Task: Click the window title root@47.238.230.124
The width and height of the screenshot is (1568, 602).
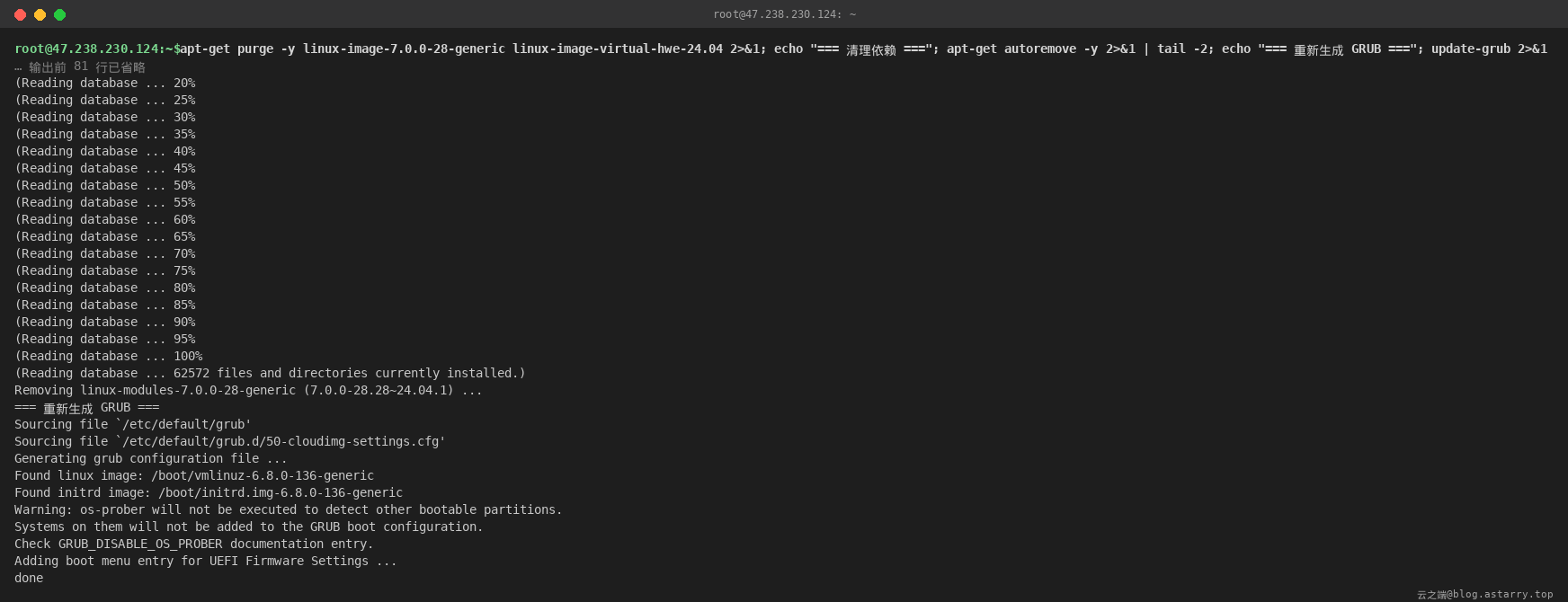Action: click(784, 14)
